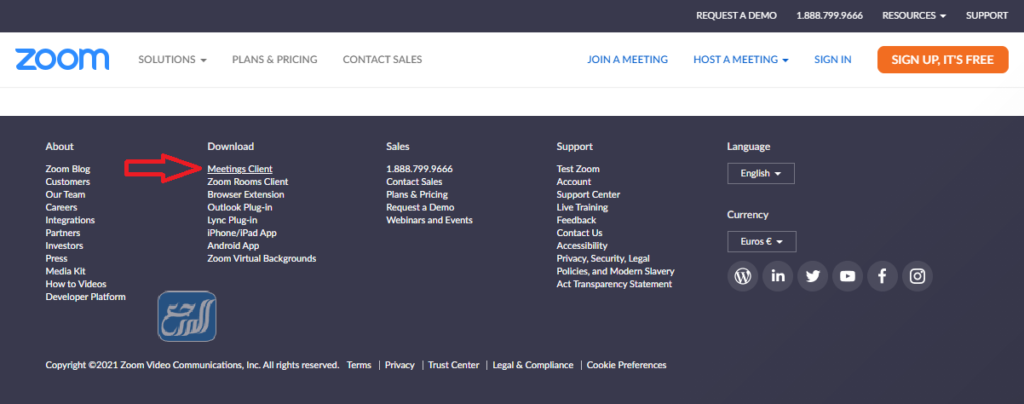Viewport: 1024px width, 404px height.
Task: Open Zoom's LinkedIn page icon
Action: 777,277
